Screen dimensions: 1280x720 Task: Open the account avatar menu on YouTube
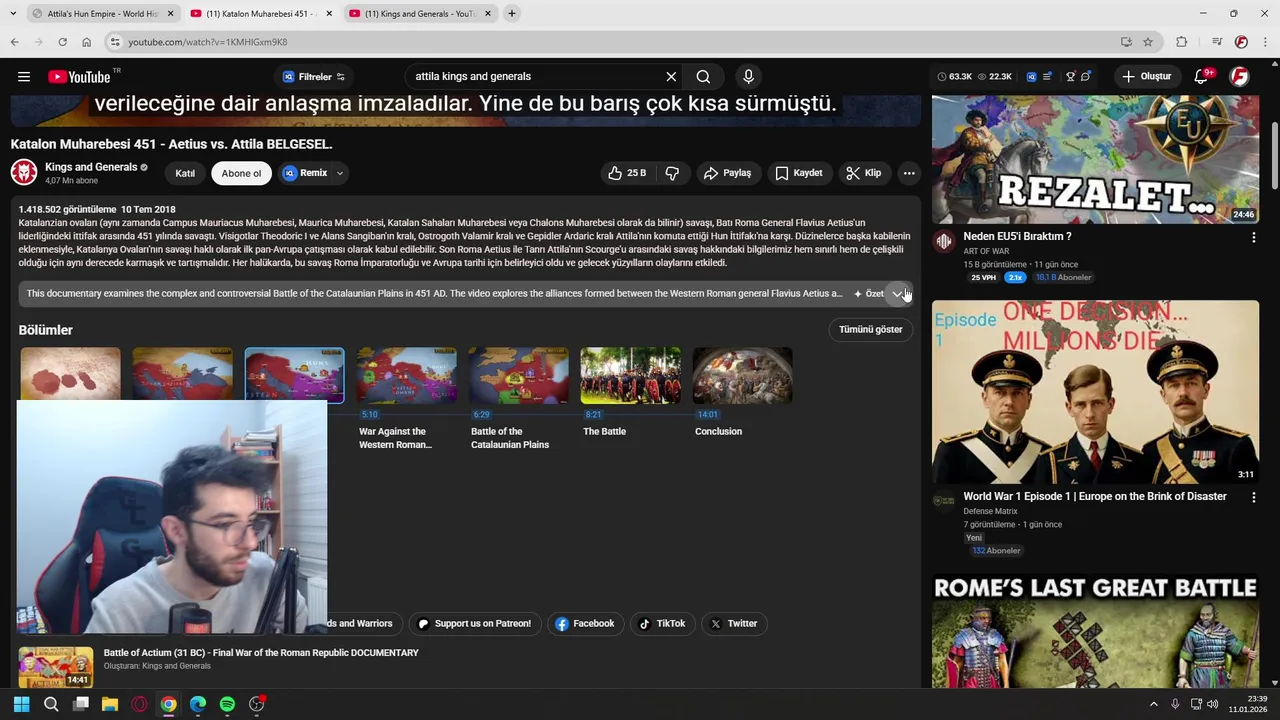click(1240, 76)
